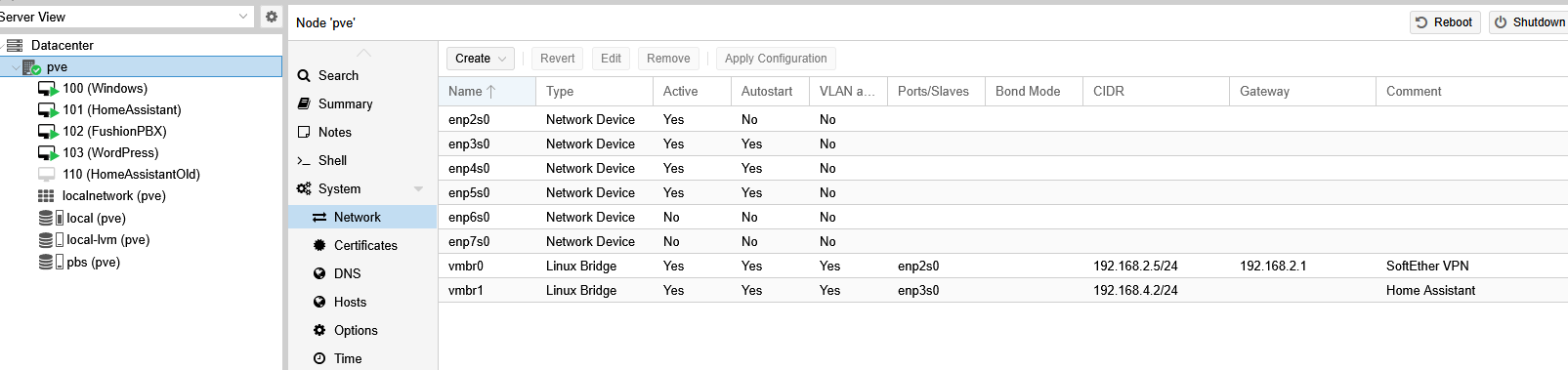1568x370 pixels.
Task: Click the Type column header
Action: point(594,91)
